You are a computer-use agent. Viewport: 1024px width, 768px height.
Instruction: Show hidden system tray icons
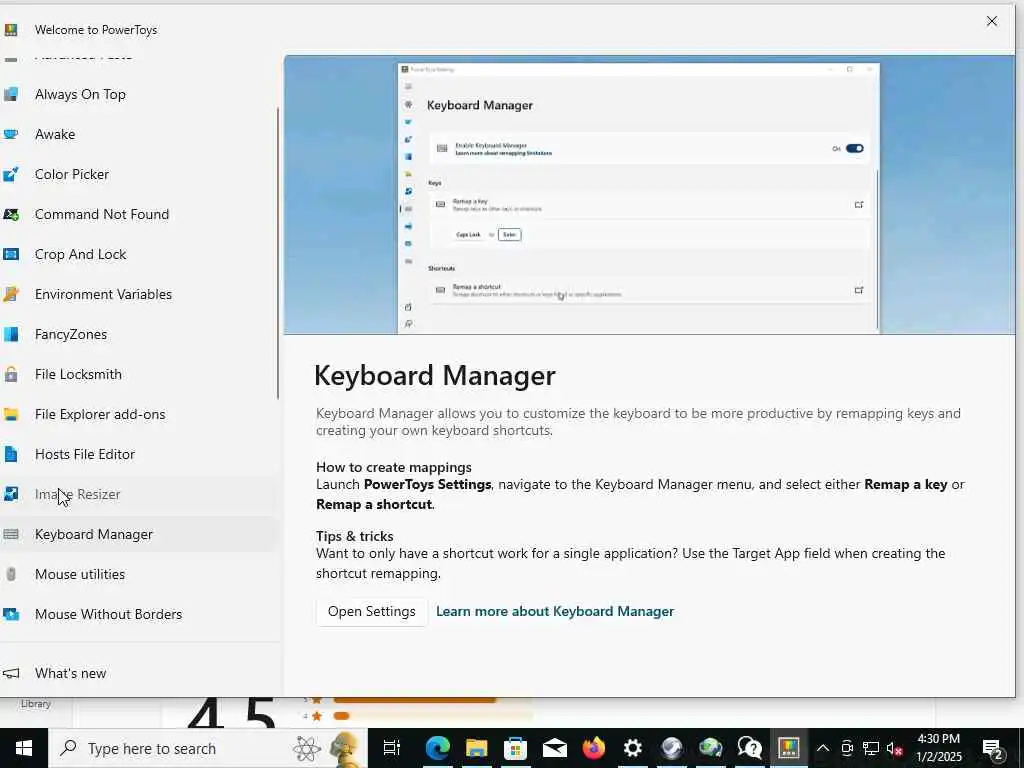823,748
